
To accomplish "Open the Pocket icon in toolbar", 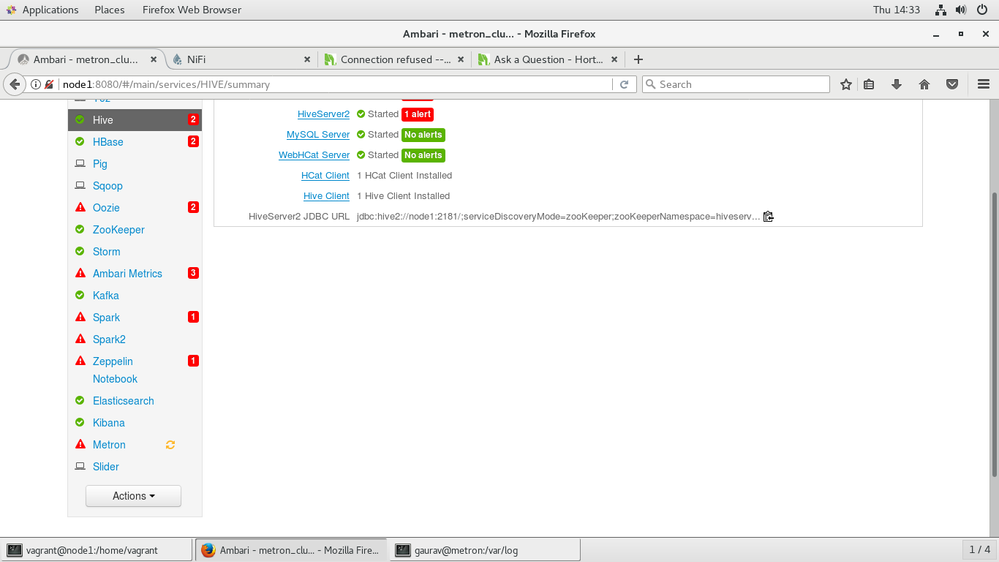I will 952,84.
